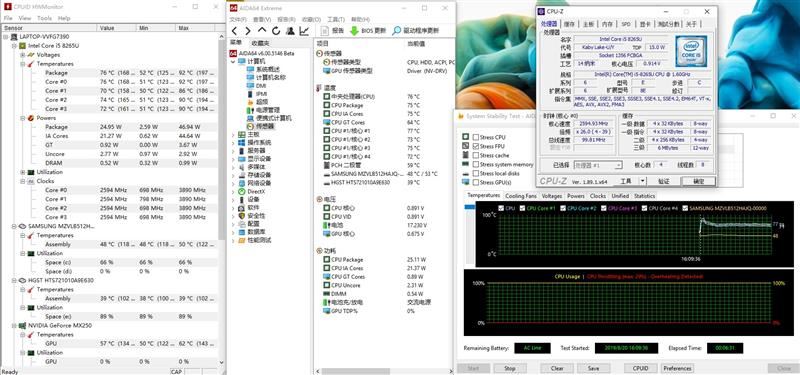Viewport: 800px width, 375px height.
Task: Enable the Stress GPU(s) checkbox
Action: [476, 183]
